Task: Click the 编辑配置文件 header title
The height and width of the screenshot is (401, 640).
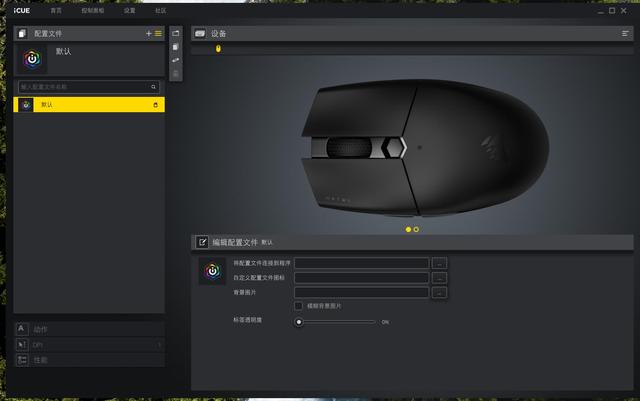Action: (x=235, y=243)
